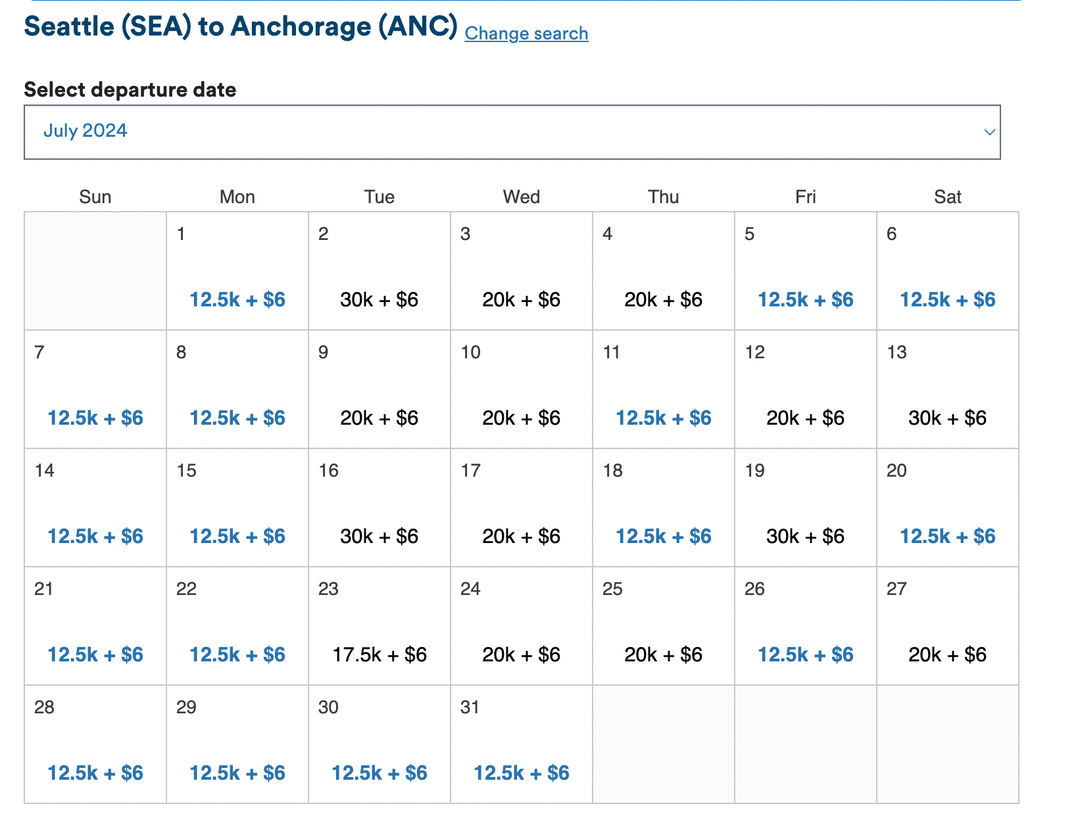Pick the Saturday July 6 fare
The height and width of the screenshot is (831, 1080).
[x=947, y=299]
